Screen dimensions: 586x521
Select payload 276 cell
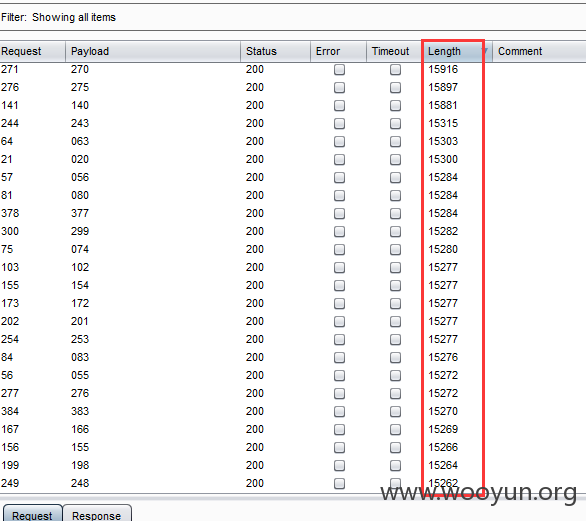tap(80, 393)
